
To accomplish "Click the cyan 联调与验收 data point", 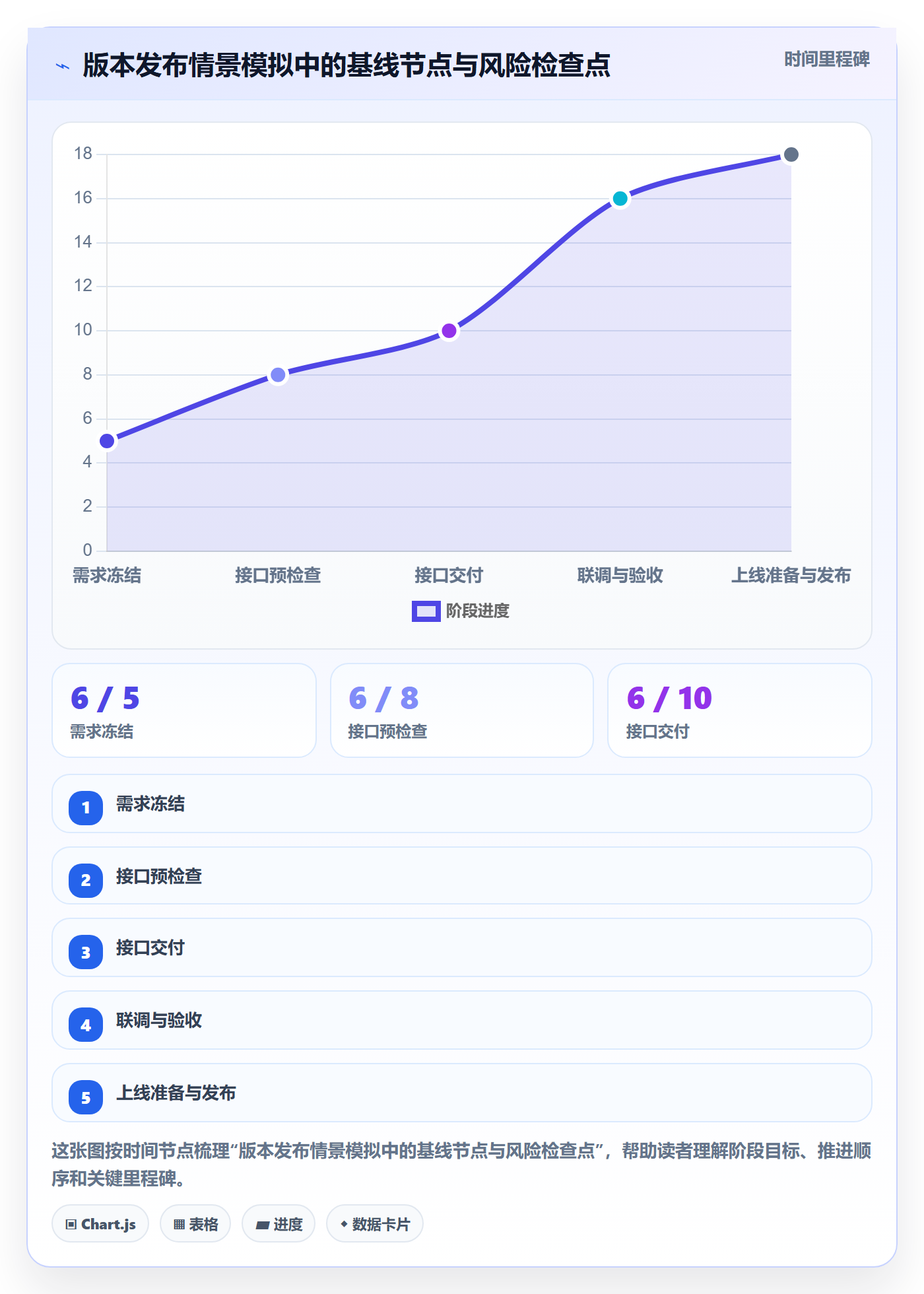I will tap(620, 199).
